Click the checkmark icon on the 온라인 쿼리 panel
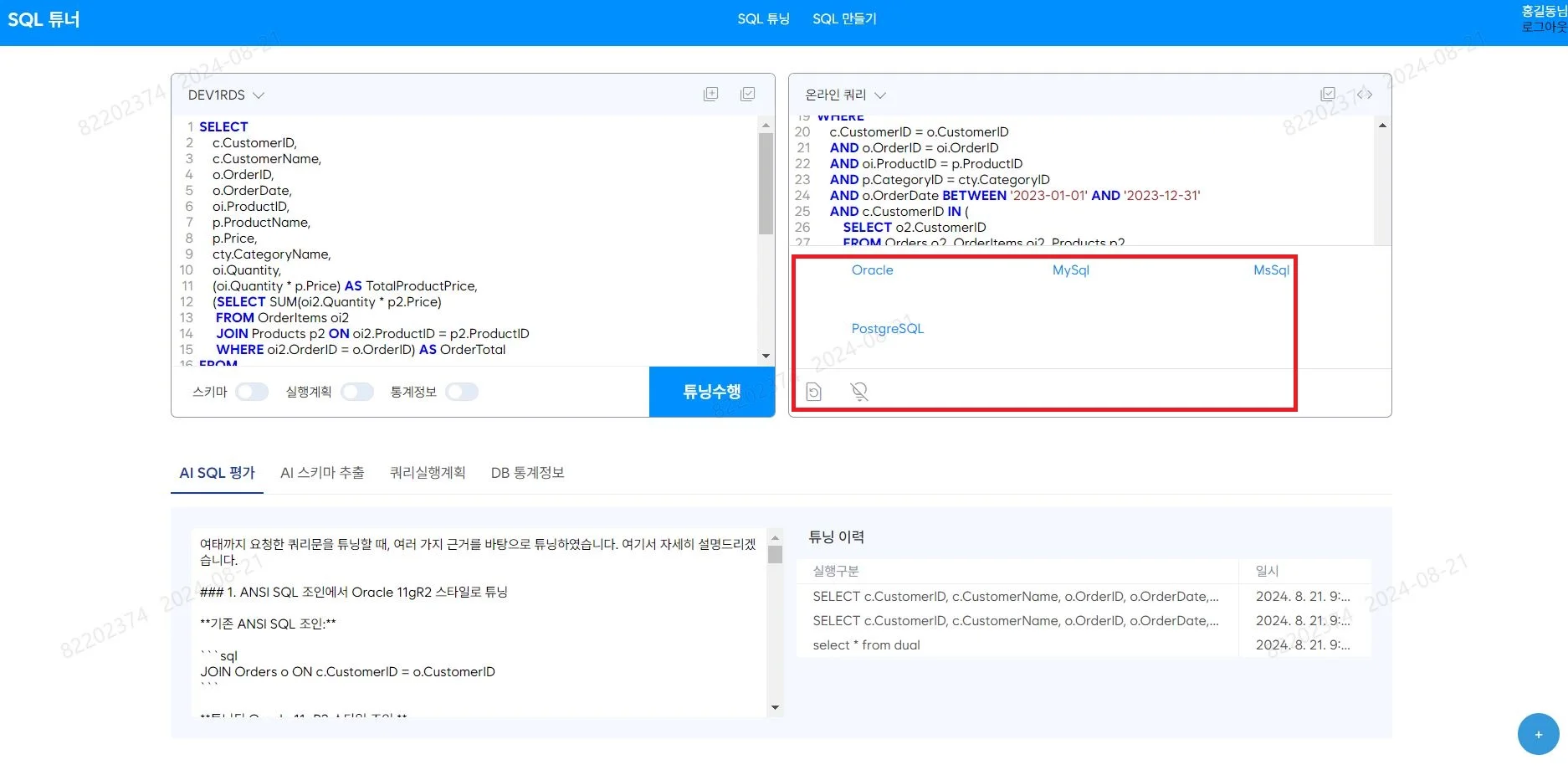 (x=1328, y=93)
